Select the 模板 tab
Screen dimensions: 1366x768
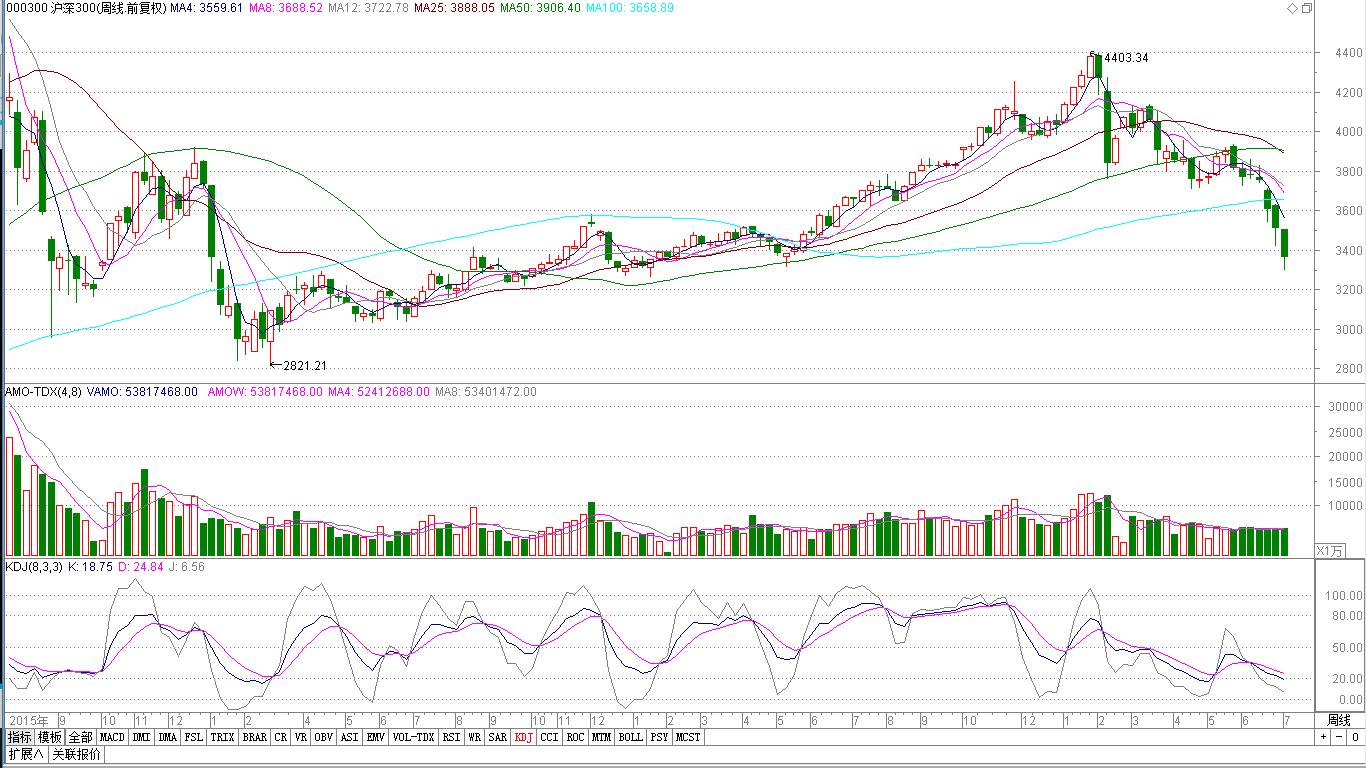tap(49, 737)
